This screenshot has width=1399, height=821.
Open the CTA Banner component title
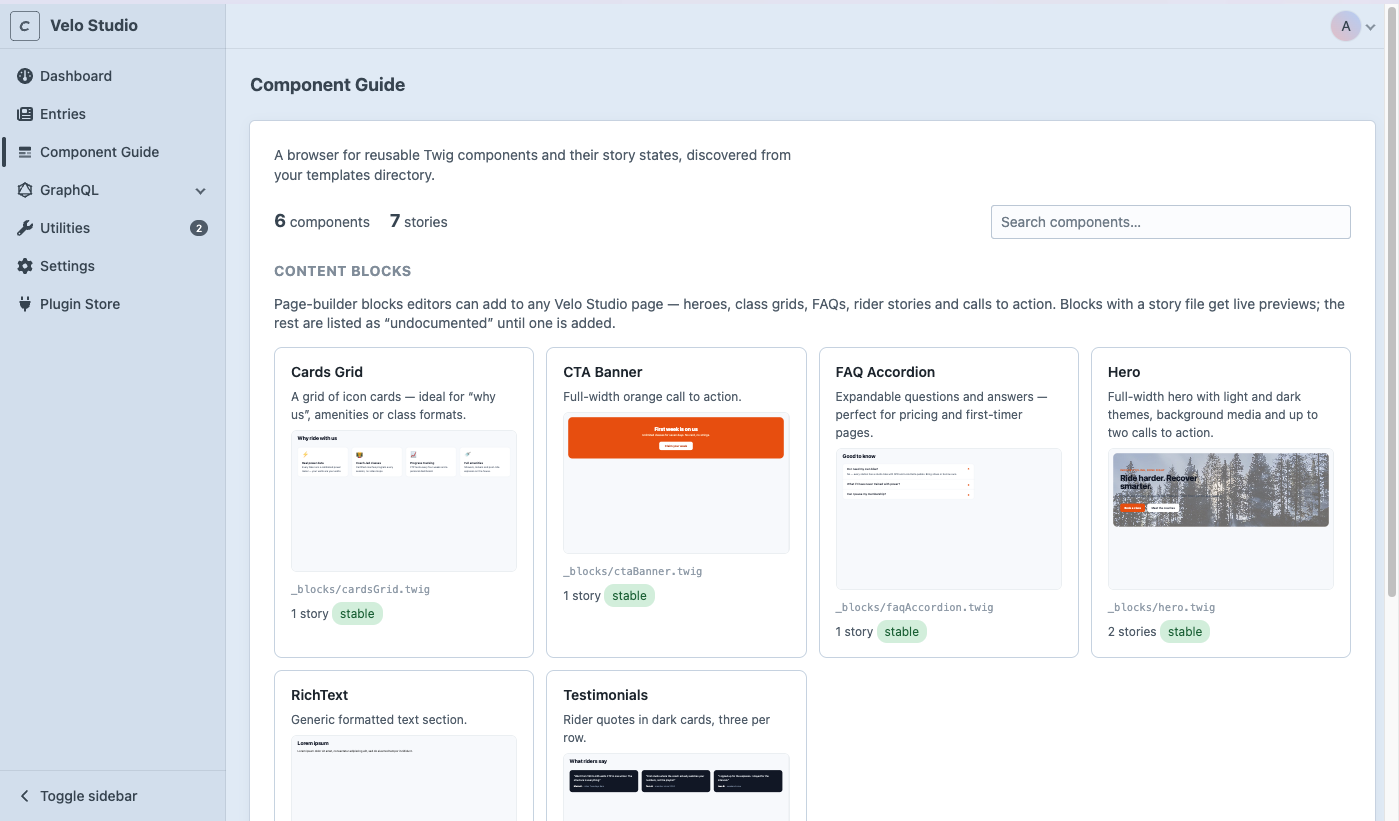(603, 372)
